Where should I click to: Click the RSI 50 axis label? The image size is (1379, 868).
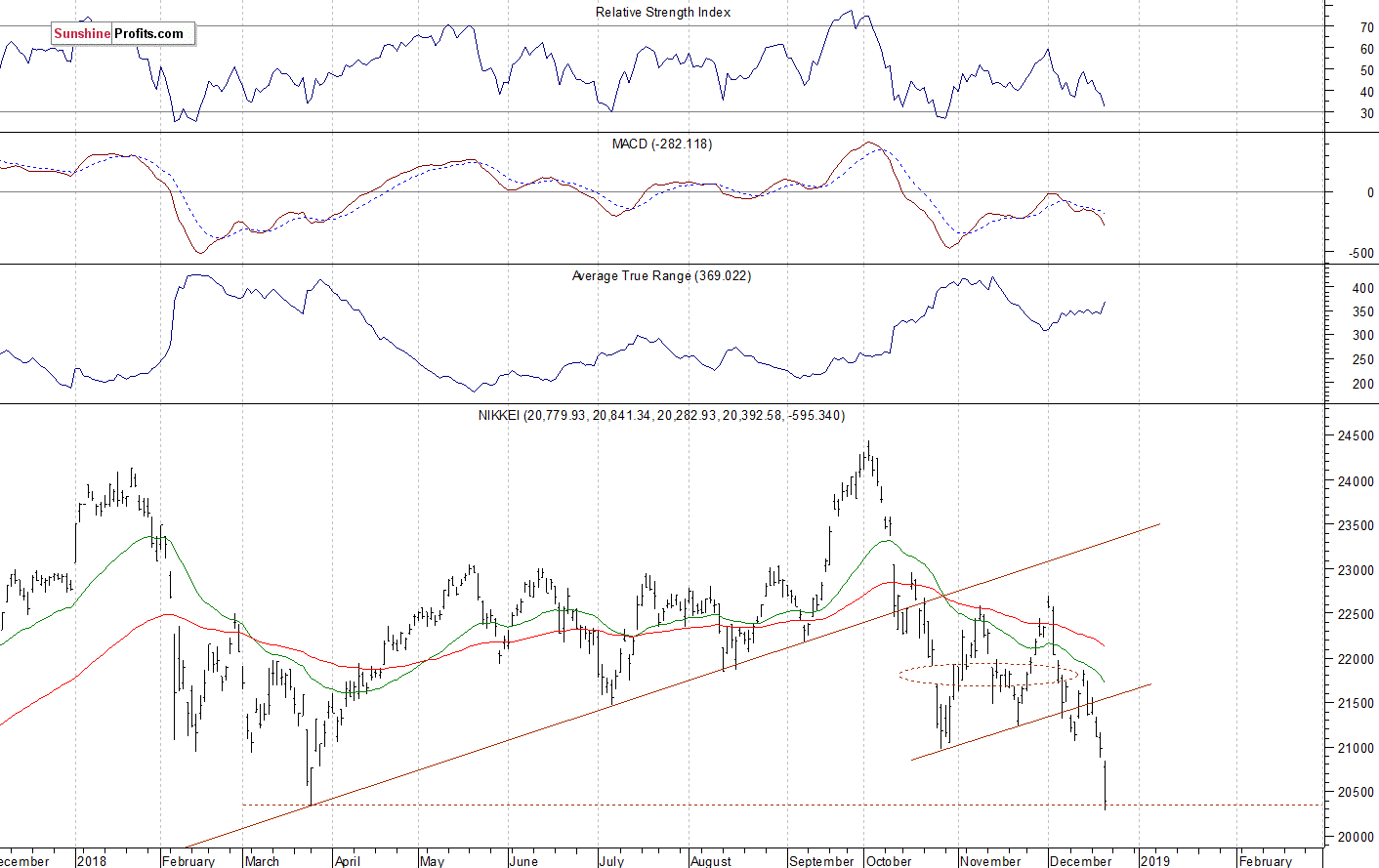pos(1367,70)
